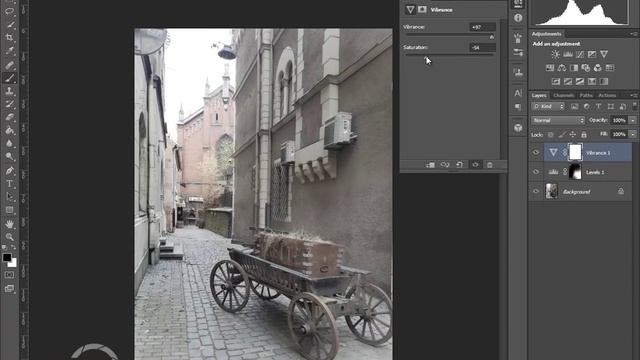This screenshot has width=640, height=360.
Task: Open the Character panel icon
Action: (x=518, y=93)
